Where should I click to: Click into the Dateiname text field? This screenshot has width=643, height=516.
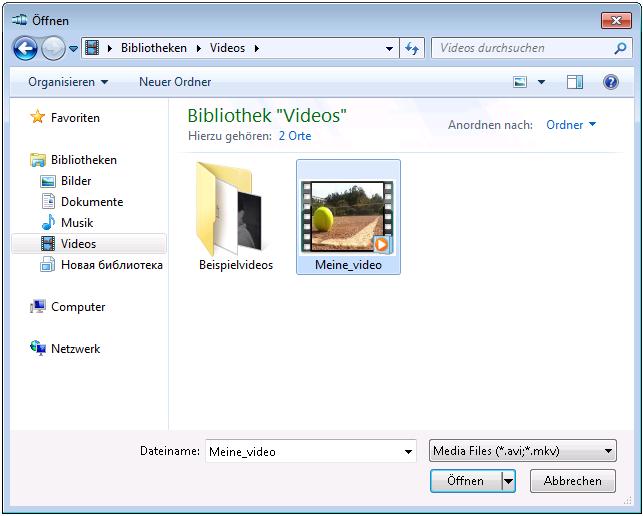click(303, 451)
